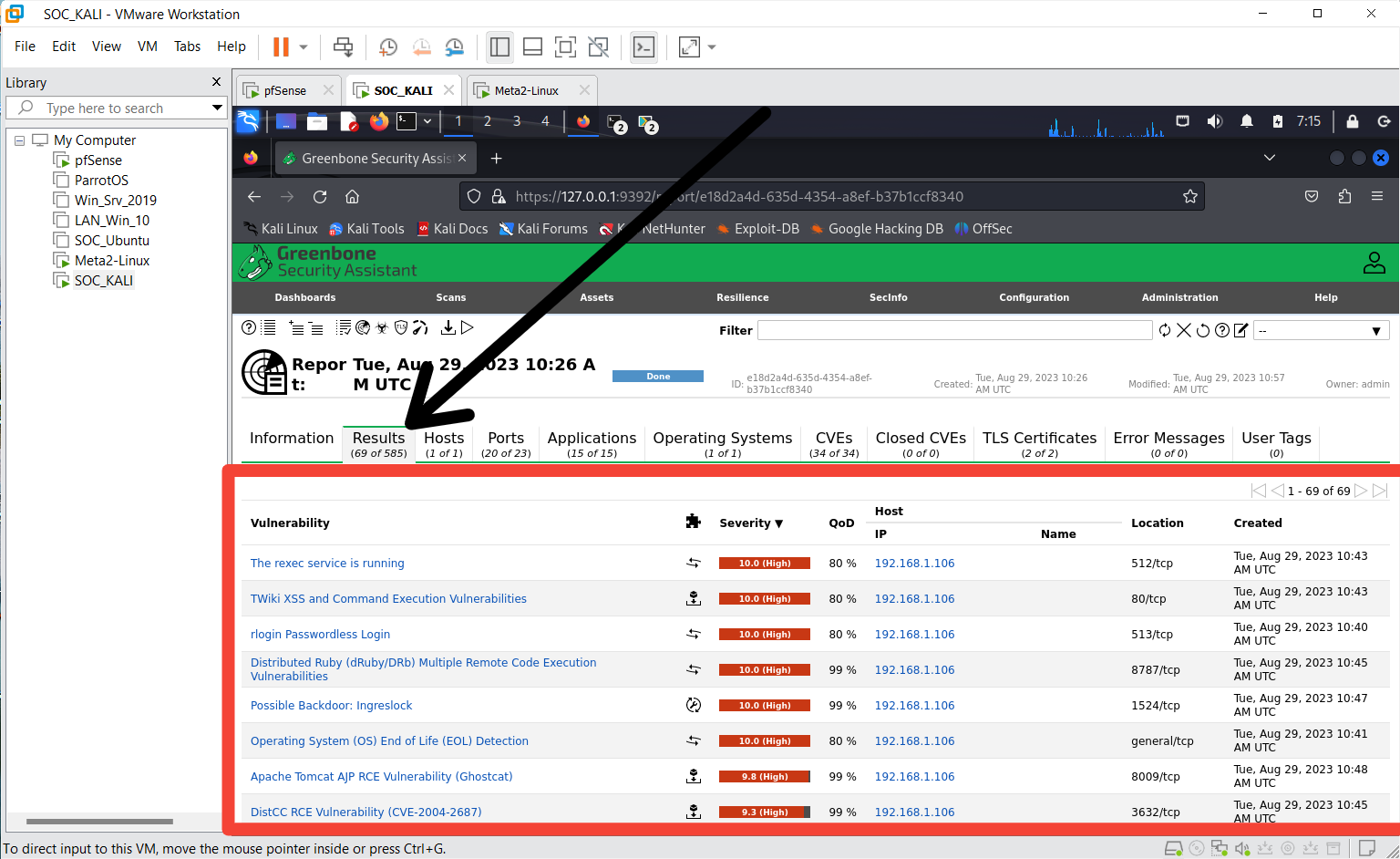The image size is (1400, 859).
Task: Lock the Kali screen
Action: (x=1353, y=121)
